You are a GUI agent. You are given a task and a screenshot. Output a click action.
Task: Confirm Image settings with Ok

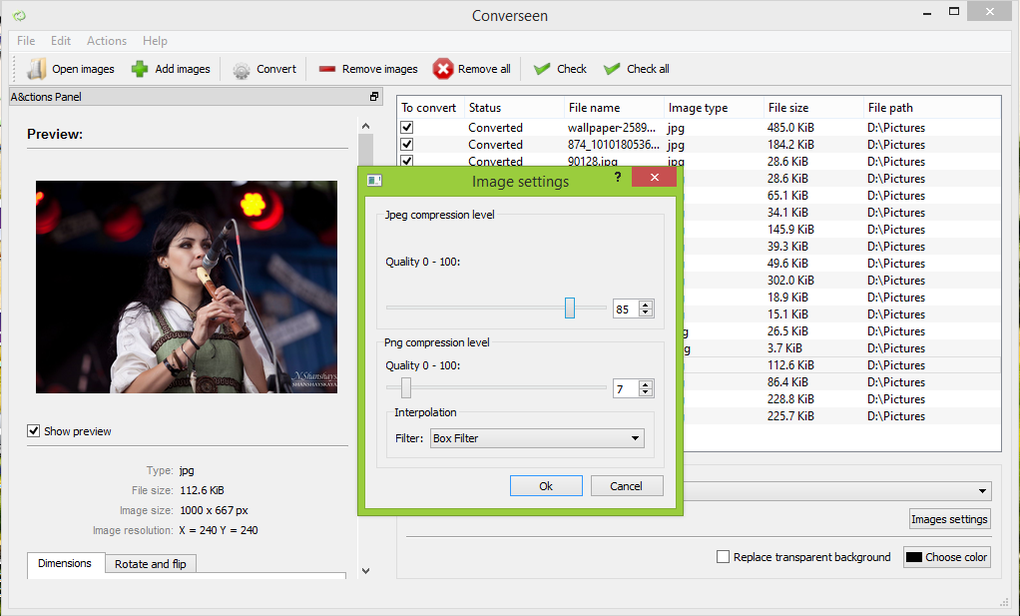pos(546,486)
